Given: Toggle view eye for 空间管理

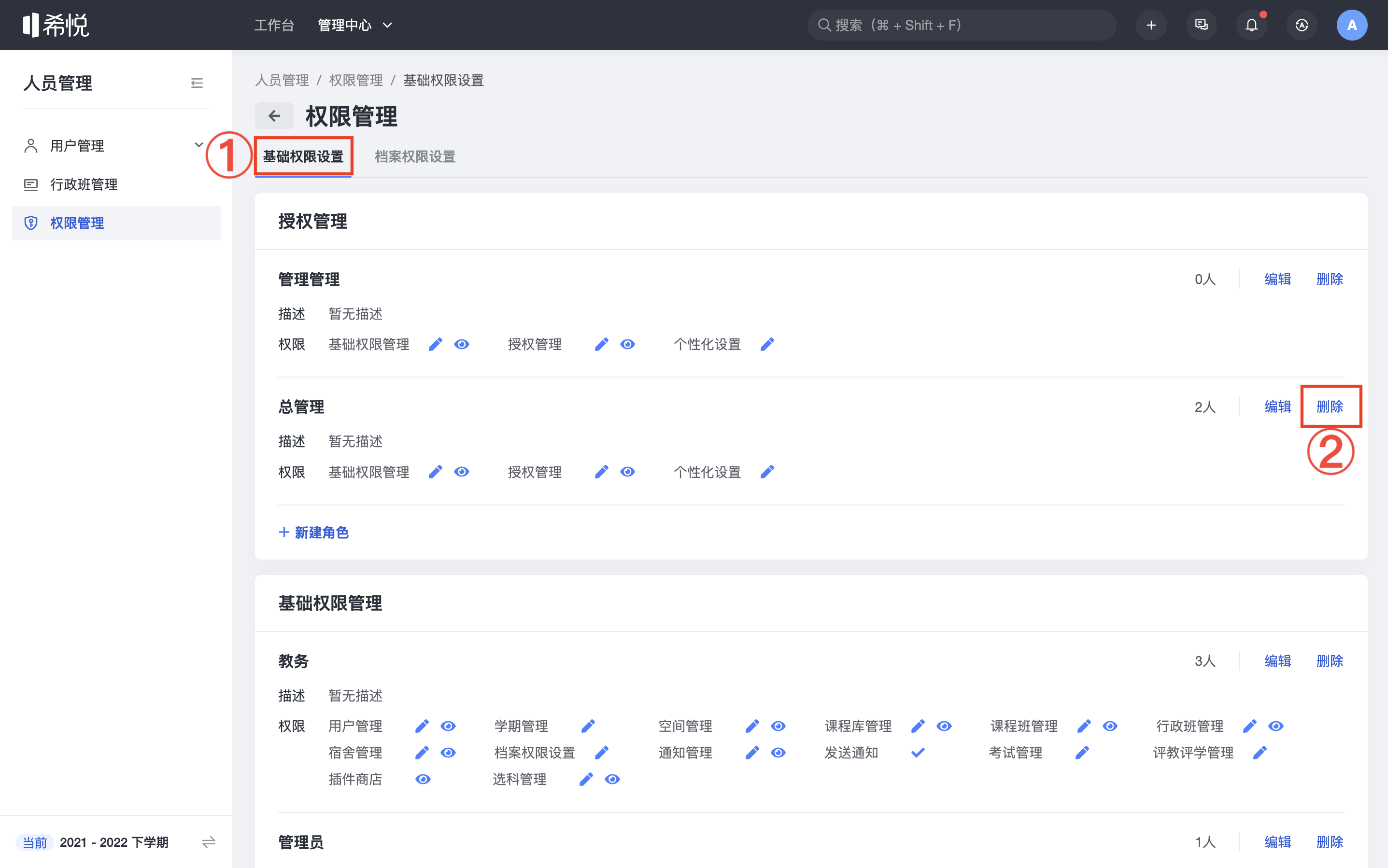Looking at the screenshot, I should tap(779, 726).
